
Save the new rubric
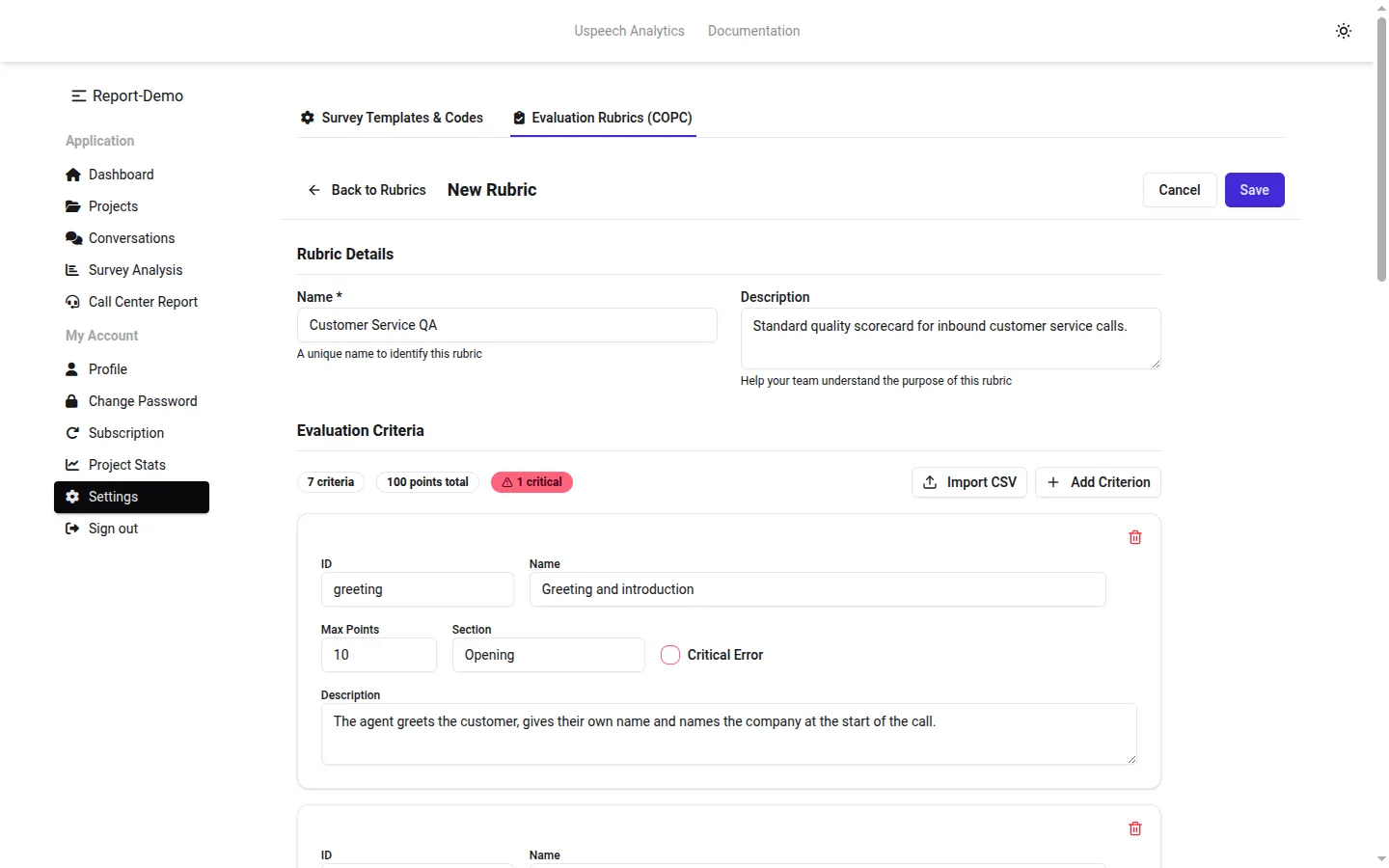coord(1254,190)
